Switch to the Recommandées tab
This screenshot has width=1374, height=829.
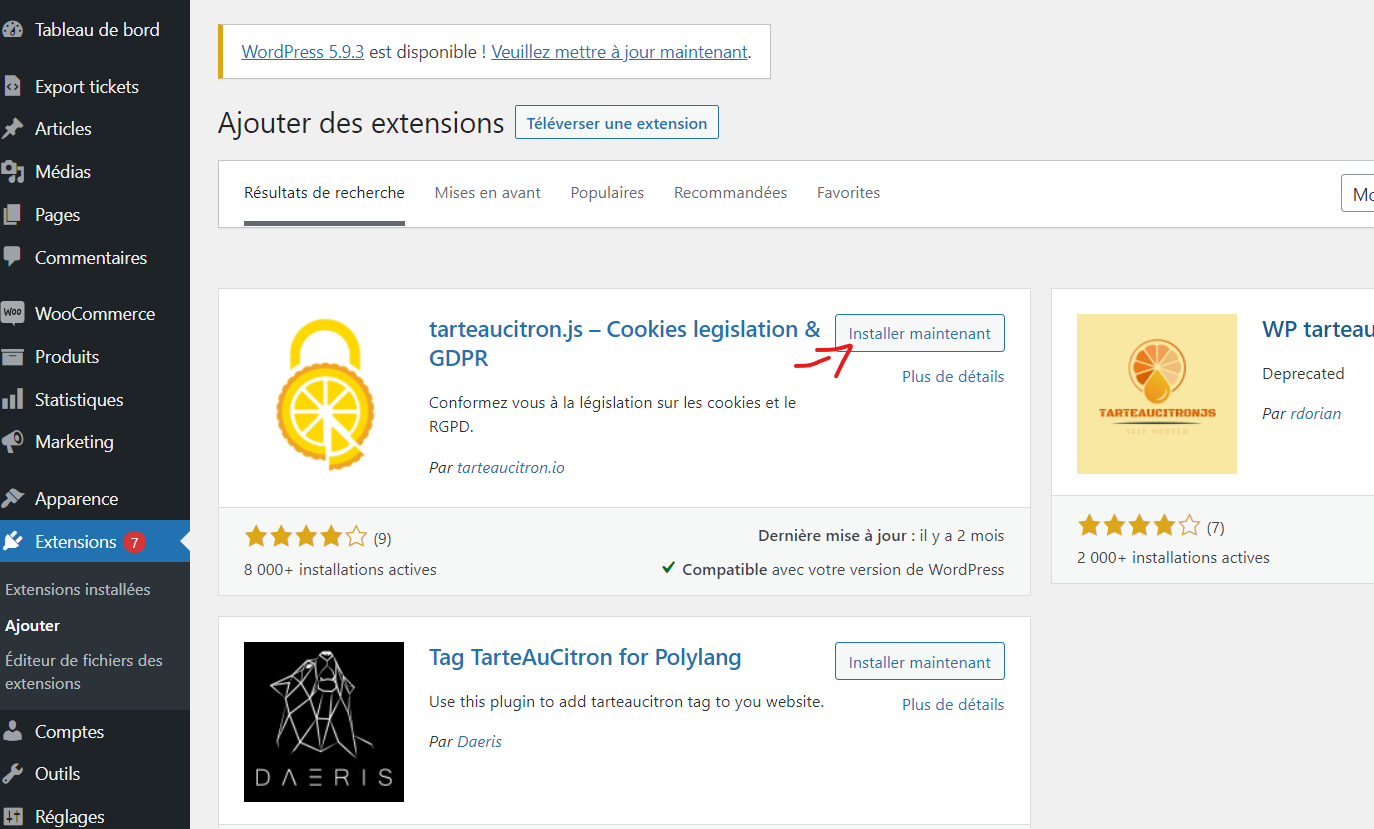tap(730, 193)
